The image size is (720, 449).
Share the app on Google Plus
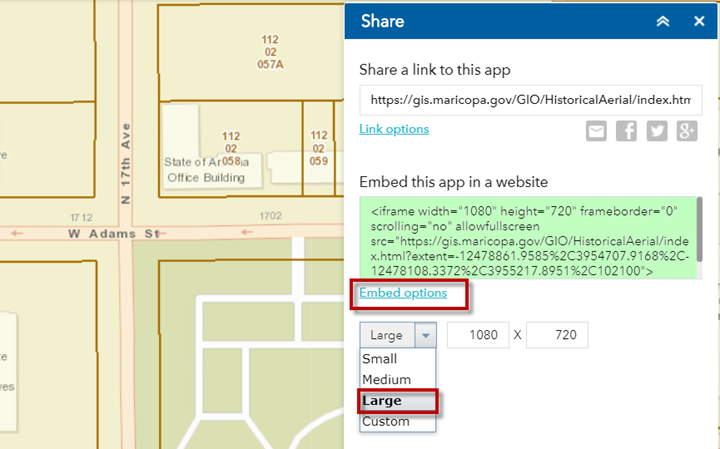[687, 131]
